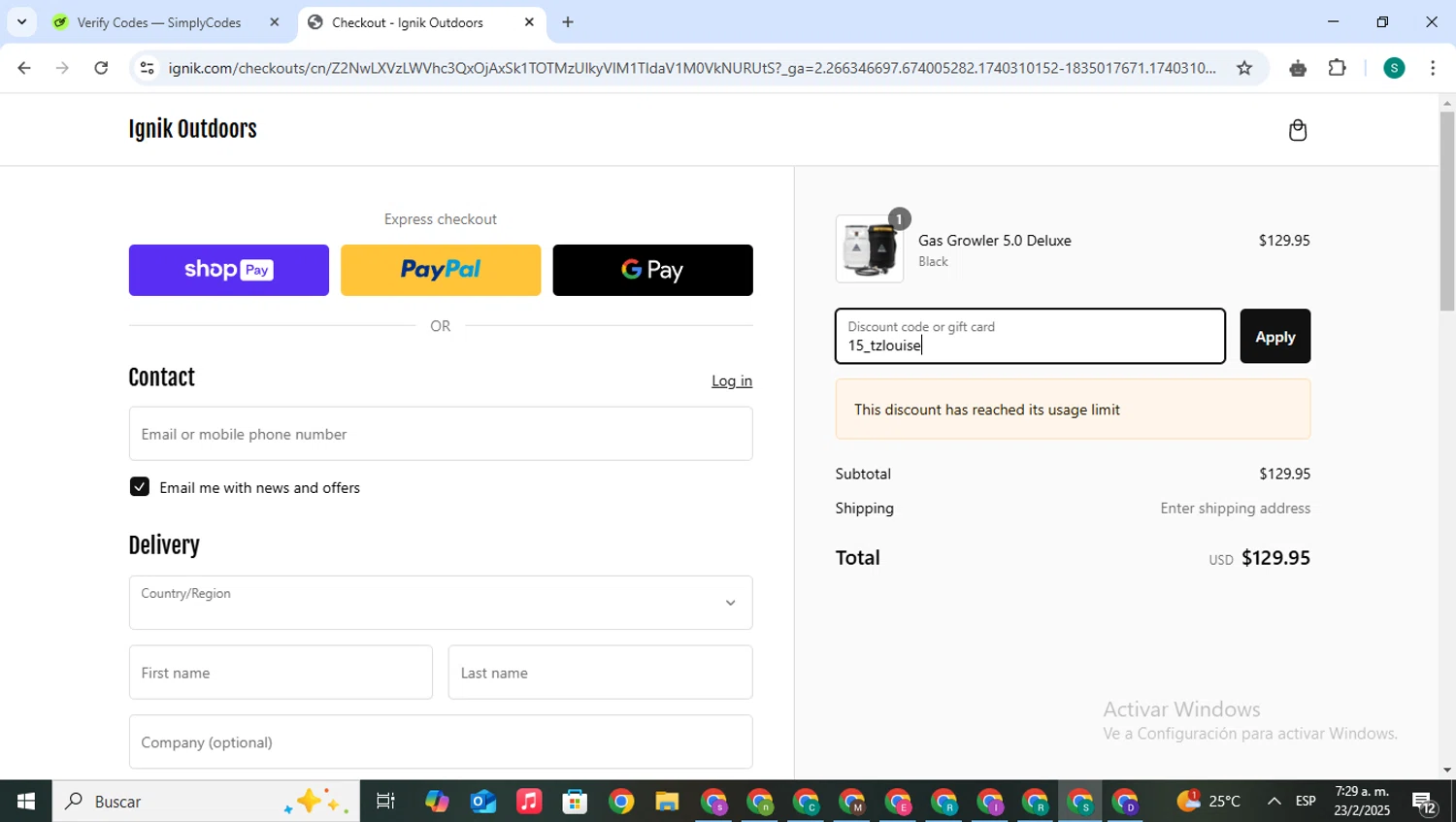The height and width of the screenshot is (822, 1456).
Task: Go to Ignik Outdoors store home
Action: [x=192, y=130]
